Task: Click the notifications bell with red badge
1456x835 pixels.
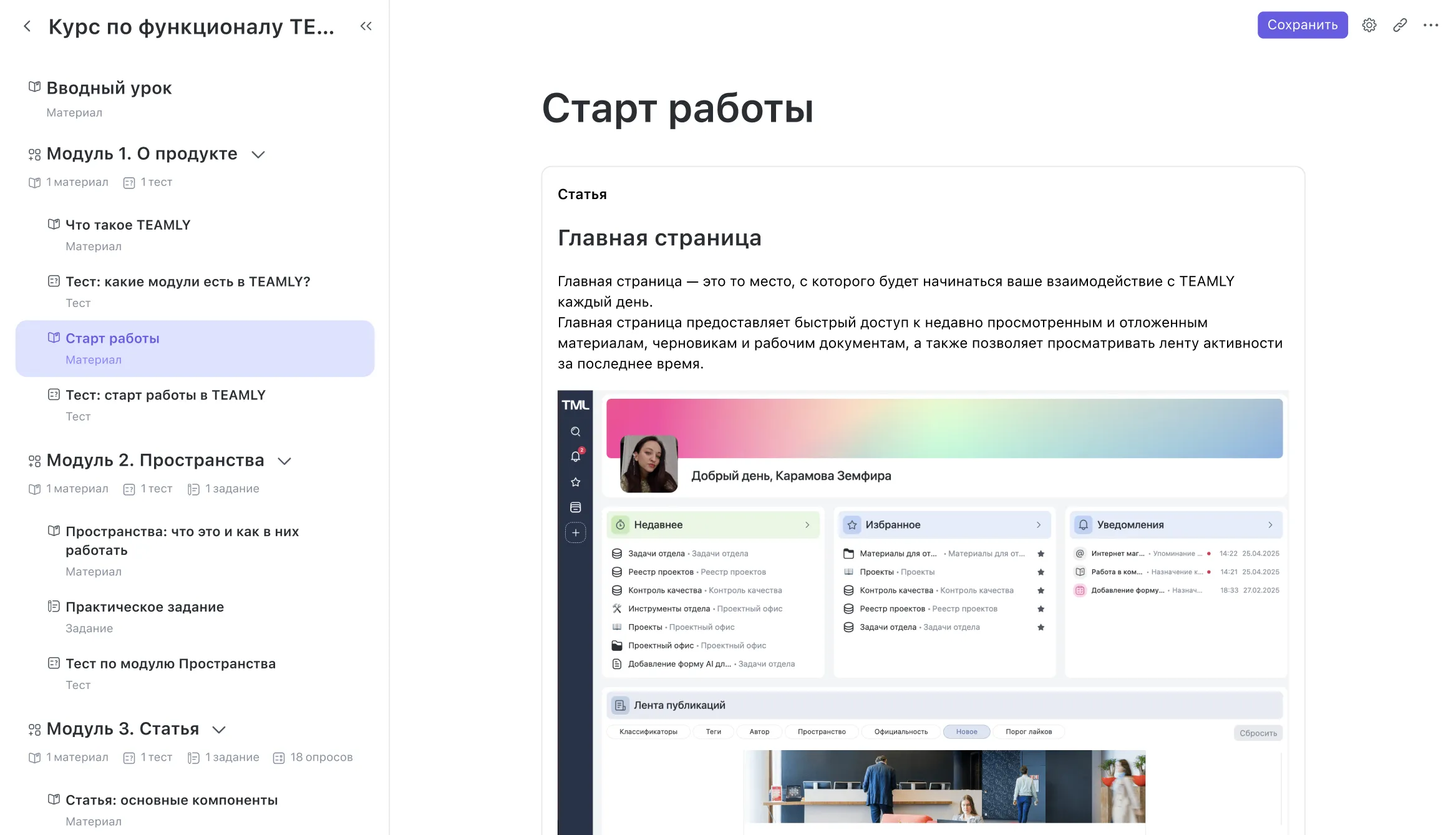Action: click(x=575, y=457)
